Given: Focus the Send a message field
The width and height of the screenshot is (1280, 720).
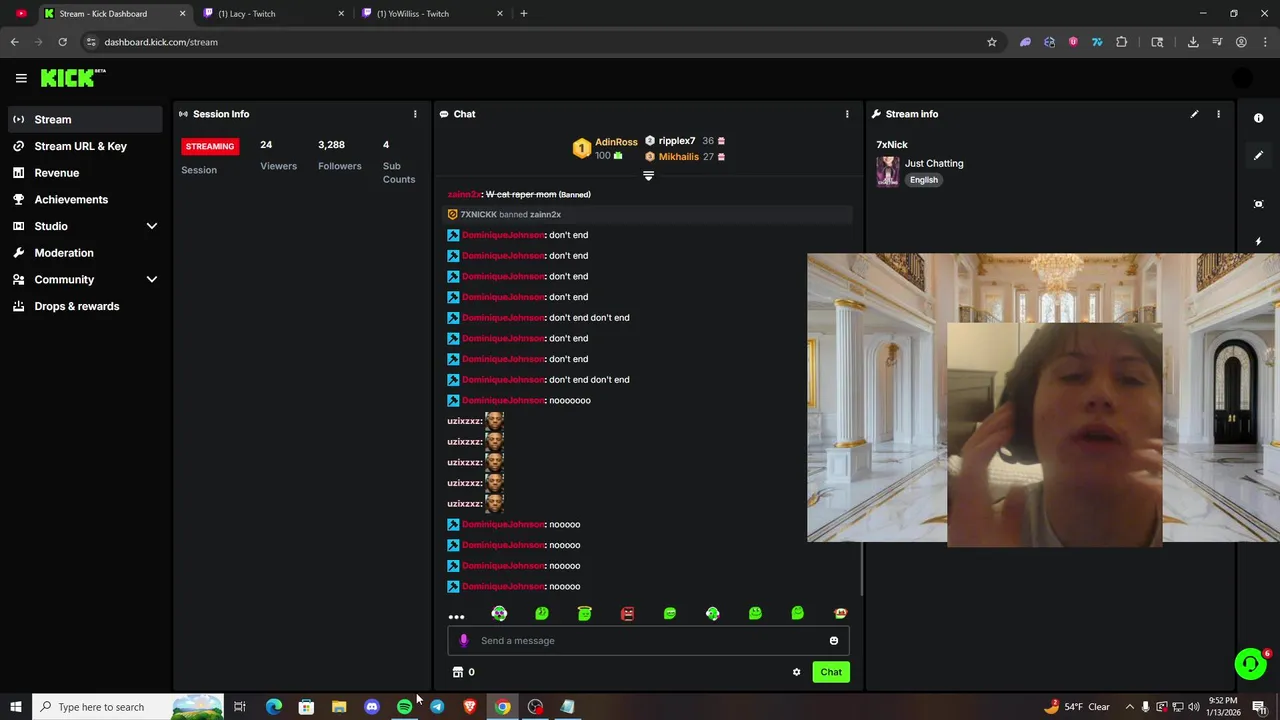Looking at the screenshot, I should [x=648, y=641].
